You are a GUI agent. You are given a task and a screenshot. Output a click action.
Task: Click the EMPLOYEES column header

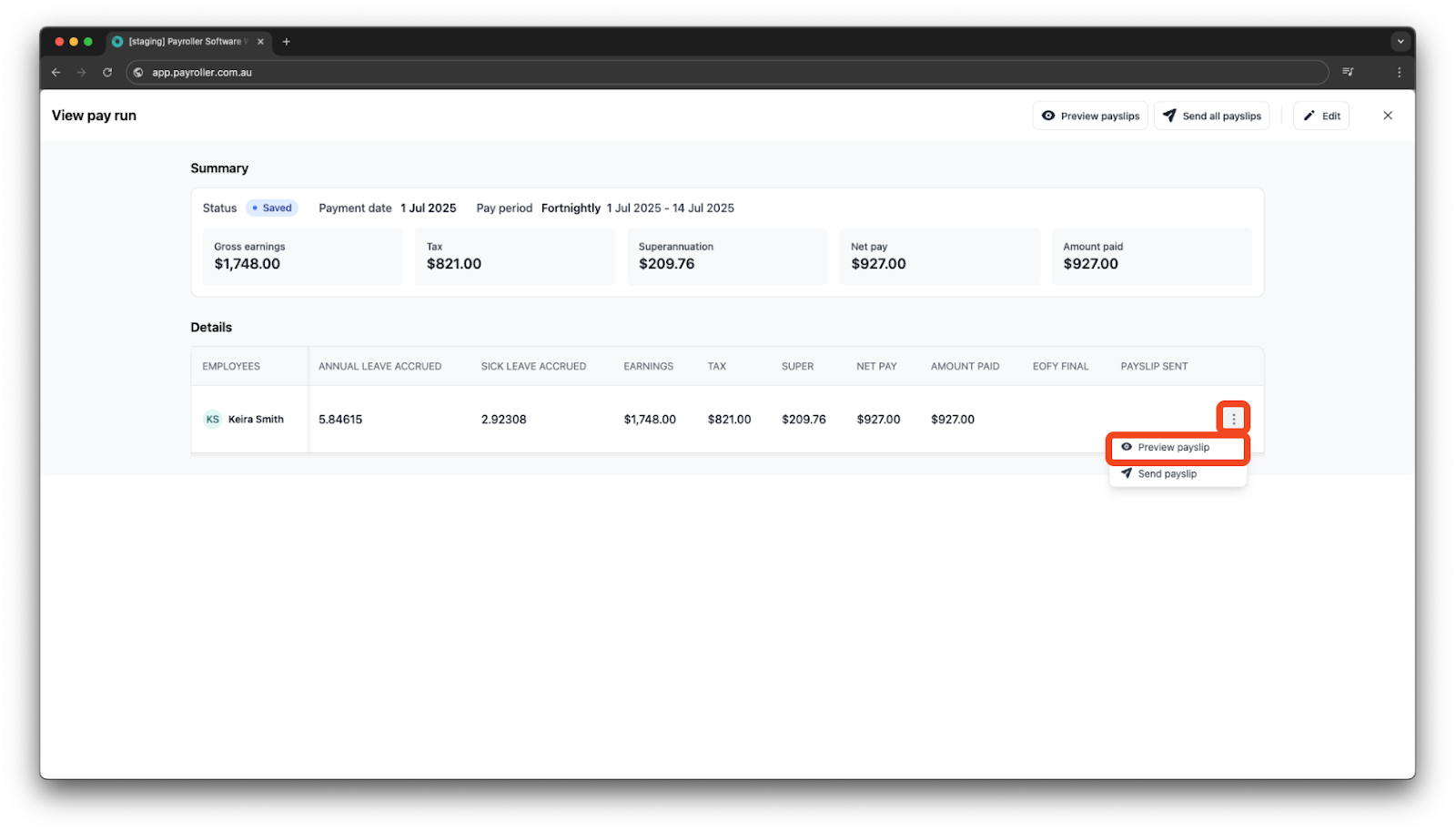(x=231, y=367)
